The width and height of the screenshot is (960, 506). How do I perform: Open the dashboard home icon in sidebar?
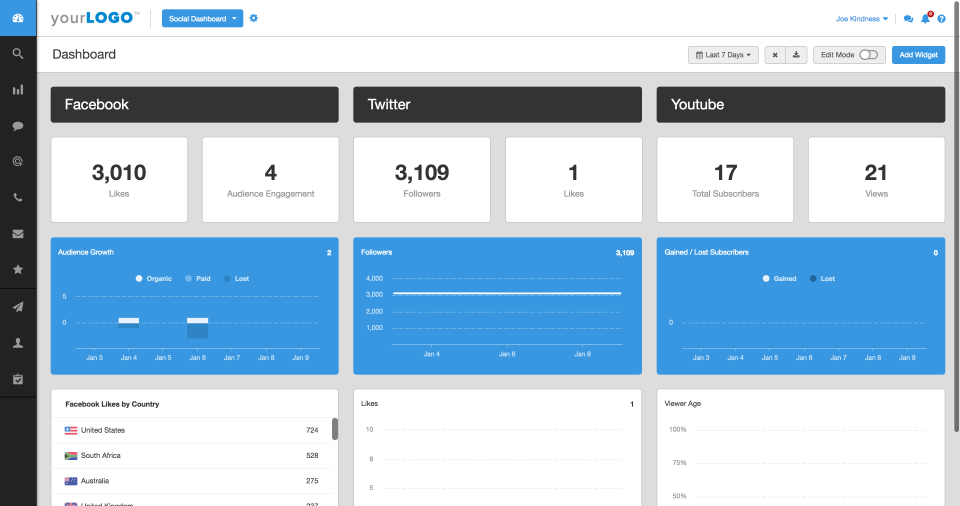(18, 18)
